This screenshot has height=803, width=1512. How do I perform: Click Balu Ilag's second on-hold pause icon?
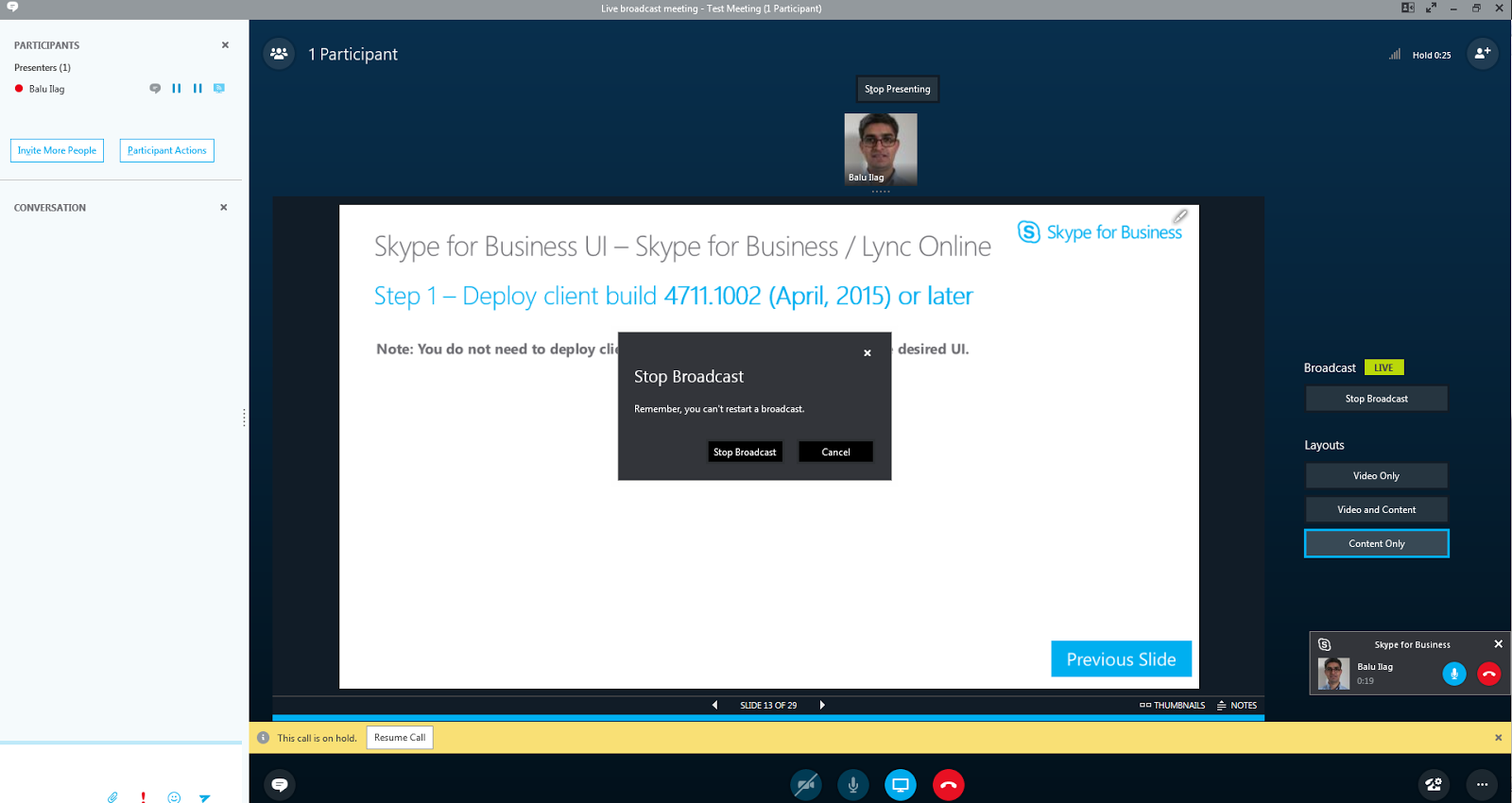coord(198,88)
